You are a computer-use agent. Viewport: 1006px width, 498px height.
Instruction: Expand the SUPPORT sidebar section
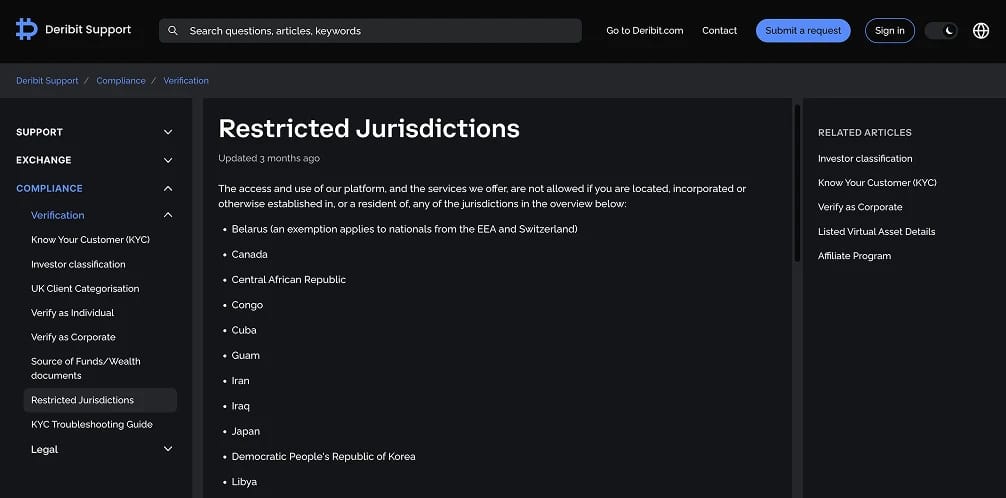[x=168, y=132]
